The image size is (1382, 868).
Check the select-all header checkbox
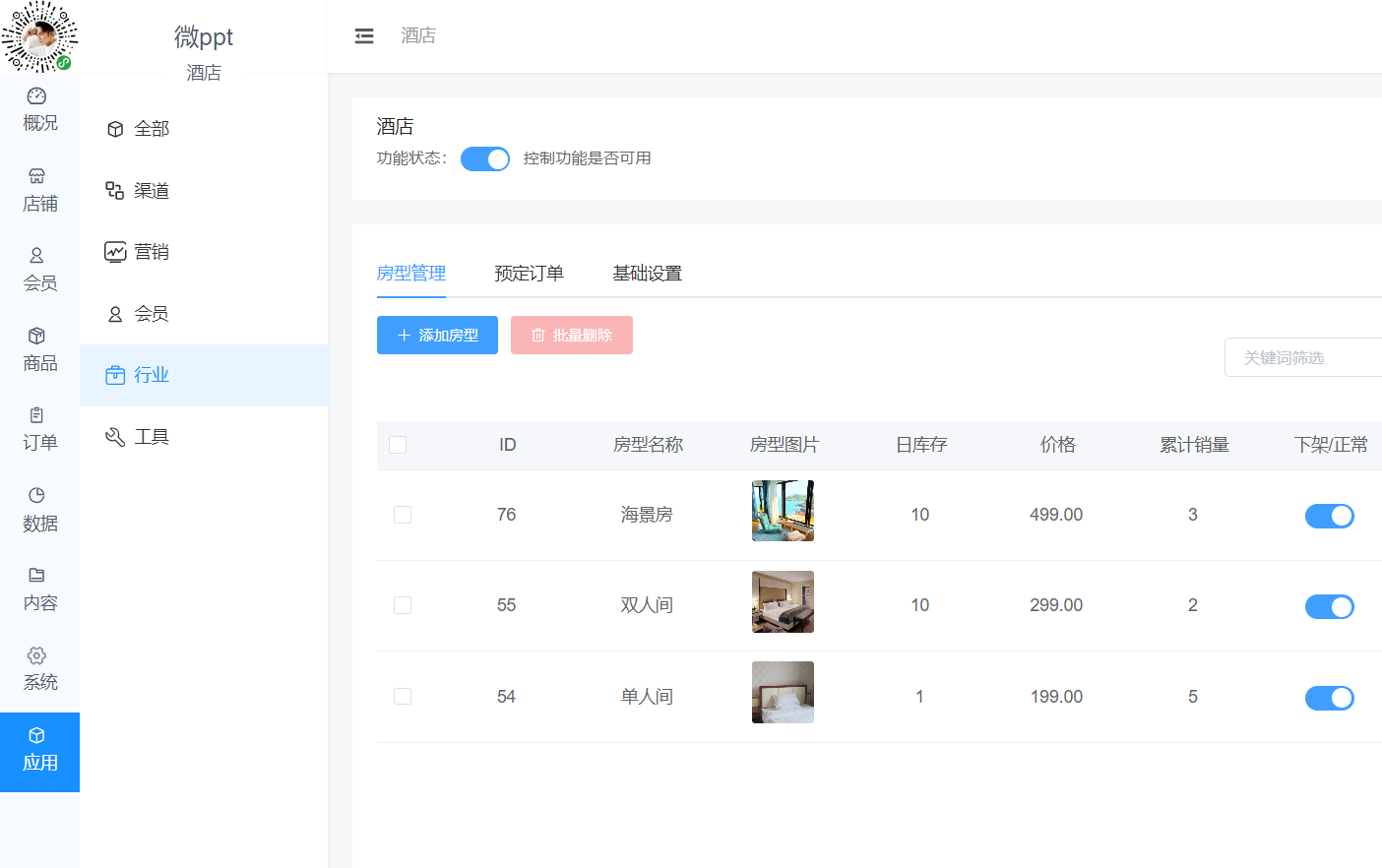(x=398, y=445)
